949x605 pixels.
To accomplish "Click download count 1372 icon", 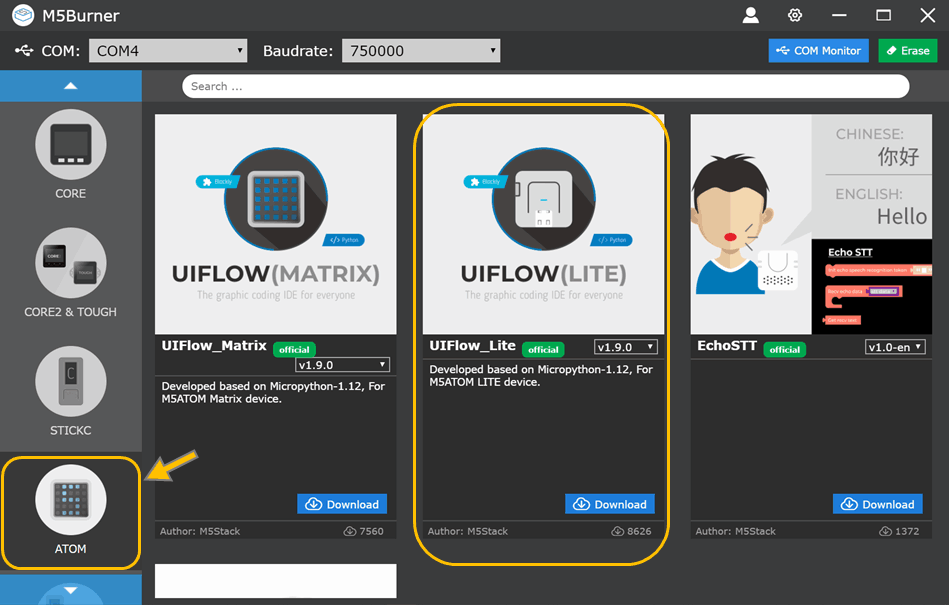I will pyautogui.click(x=885, y=531).
